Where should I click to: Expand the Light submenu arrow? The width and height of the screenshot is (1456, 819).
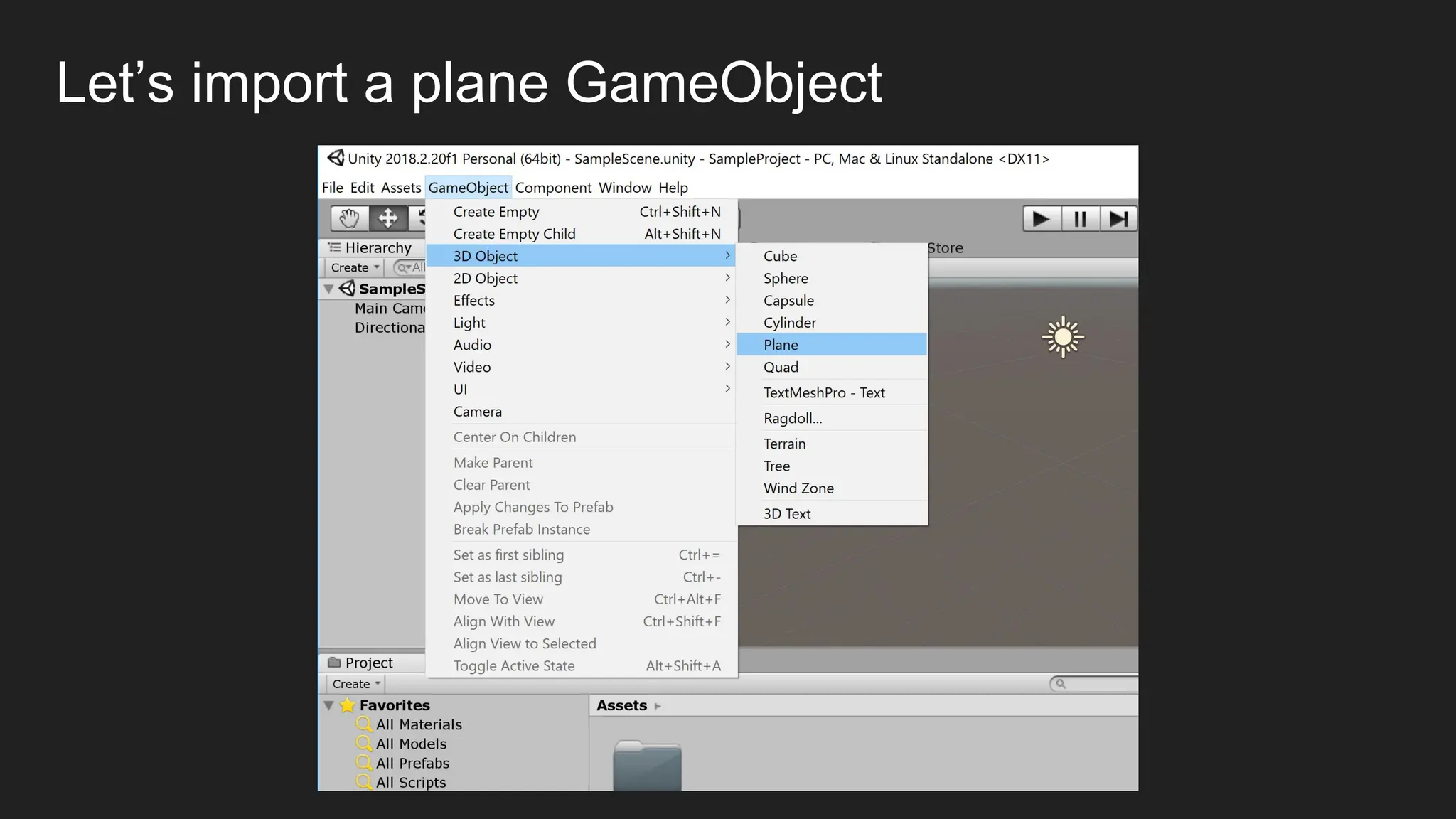pyautogui.click(x=727, y=322)
